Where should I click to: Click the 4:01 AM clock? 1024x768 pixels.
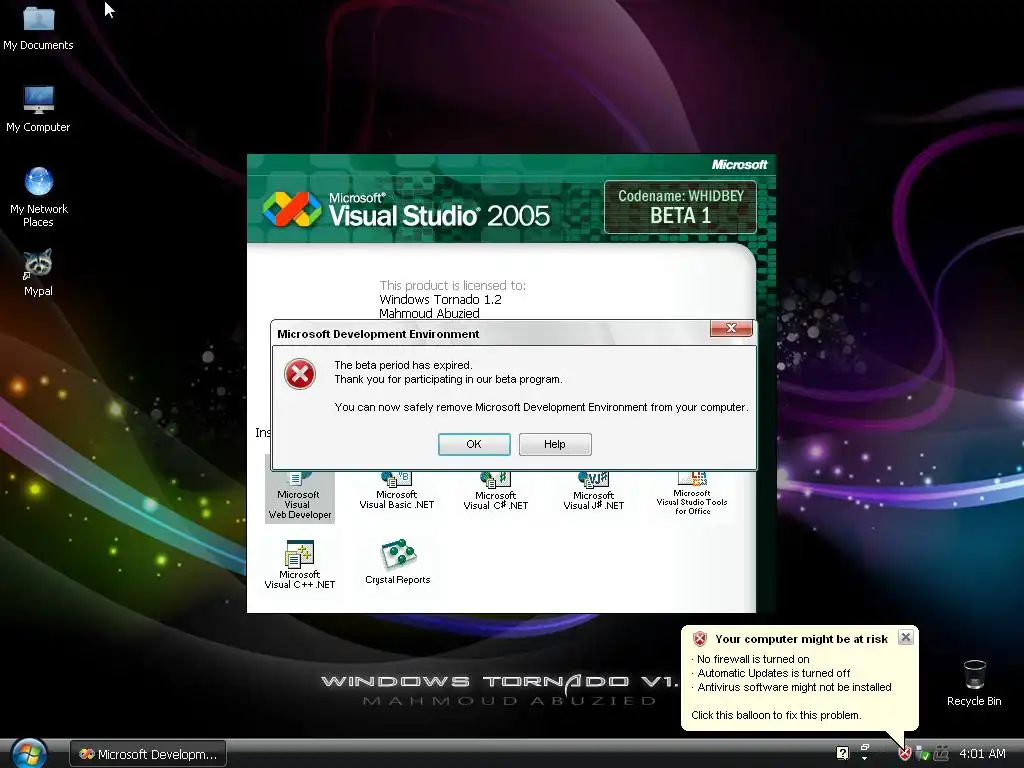point(982,754)
